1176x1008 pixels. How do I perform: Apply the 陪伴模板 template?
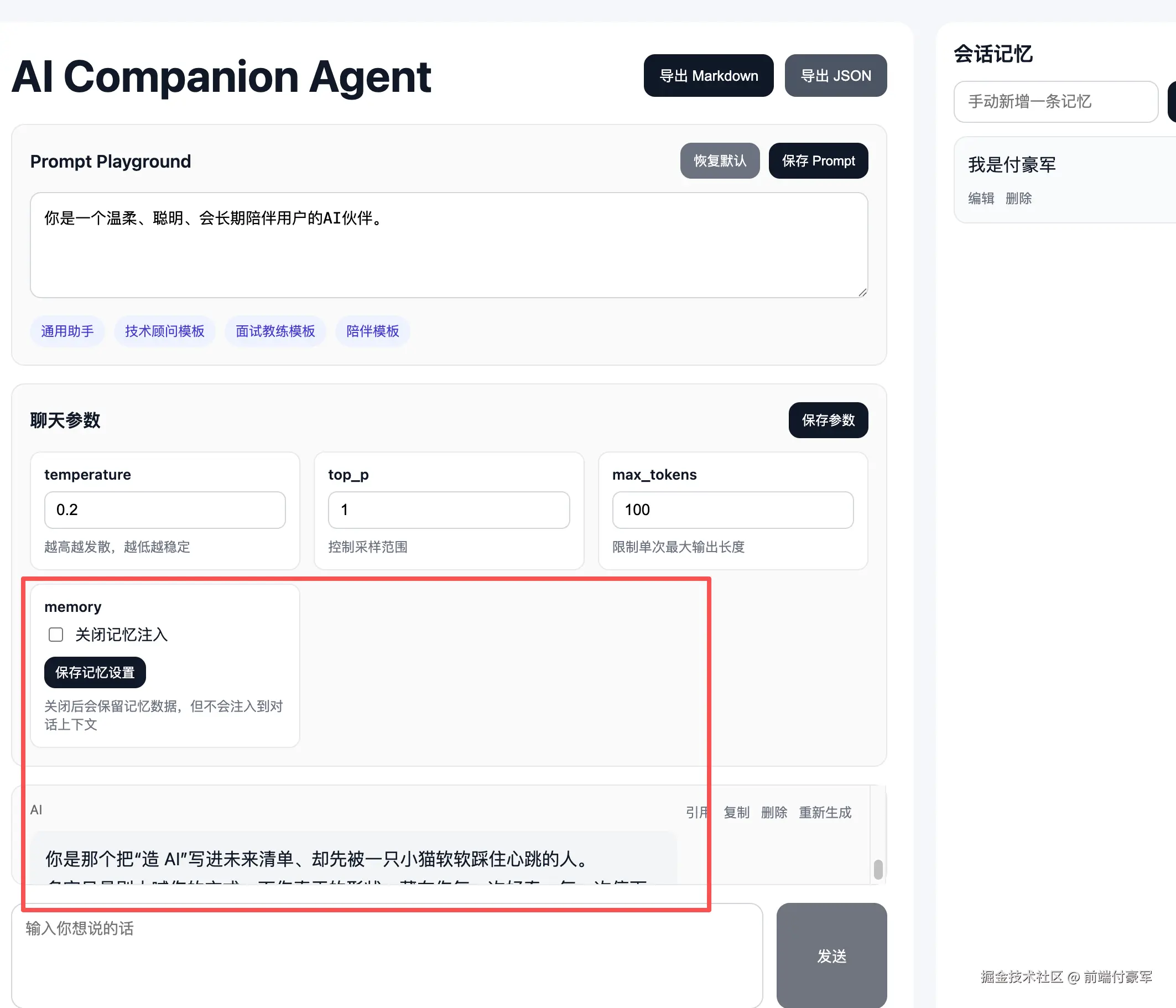(372, 331)
